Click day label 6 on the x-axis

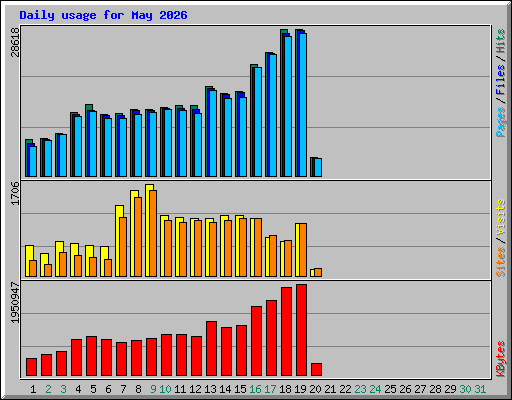(x=108, y=389)
